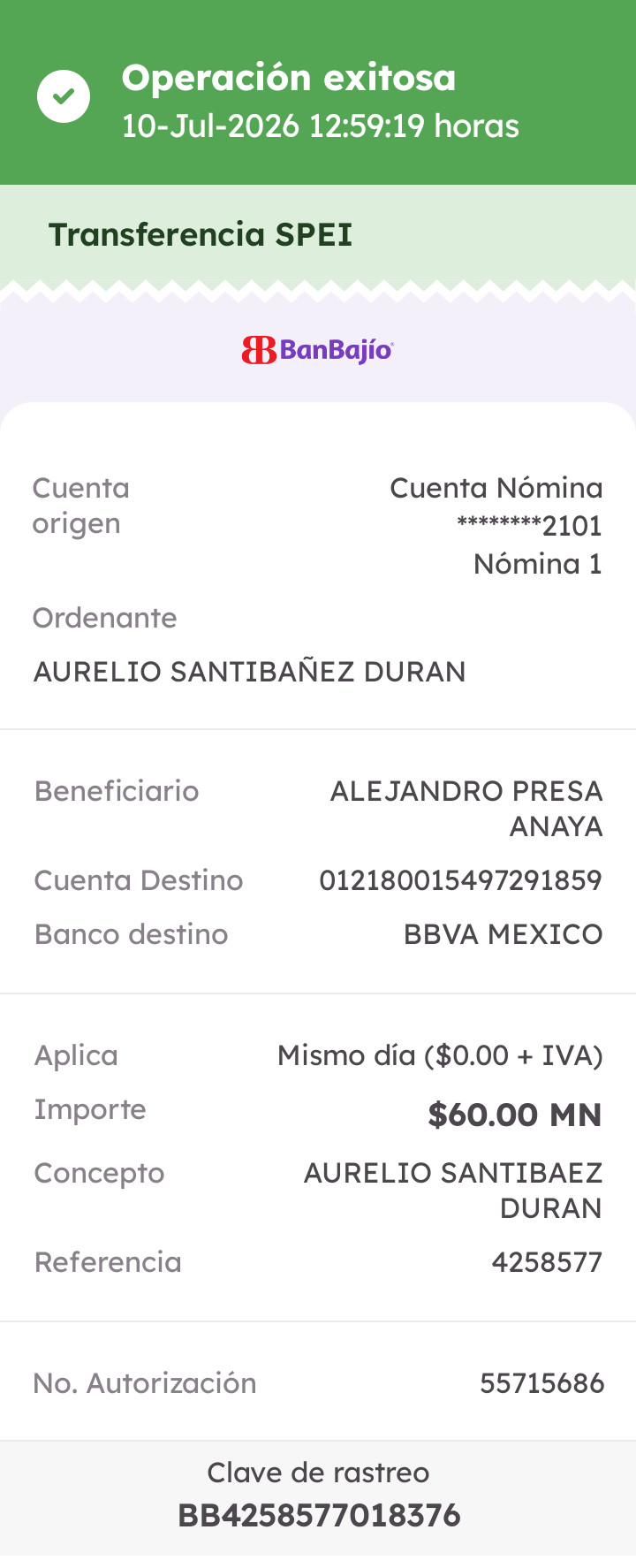This screenshot has width=636, height=1568.
Task: Click the Clave de rastreo label
Action: click(318, 1473)
